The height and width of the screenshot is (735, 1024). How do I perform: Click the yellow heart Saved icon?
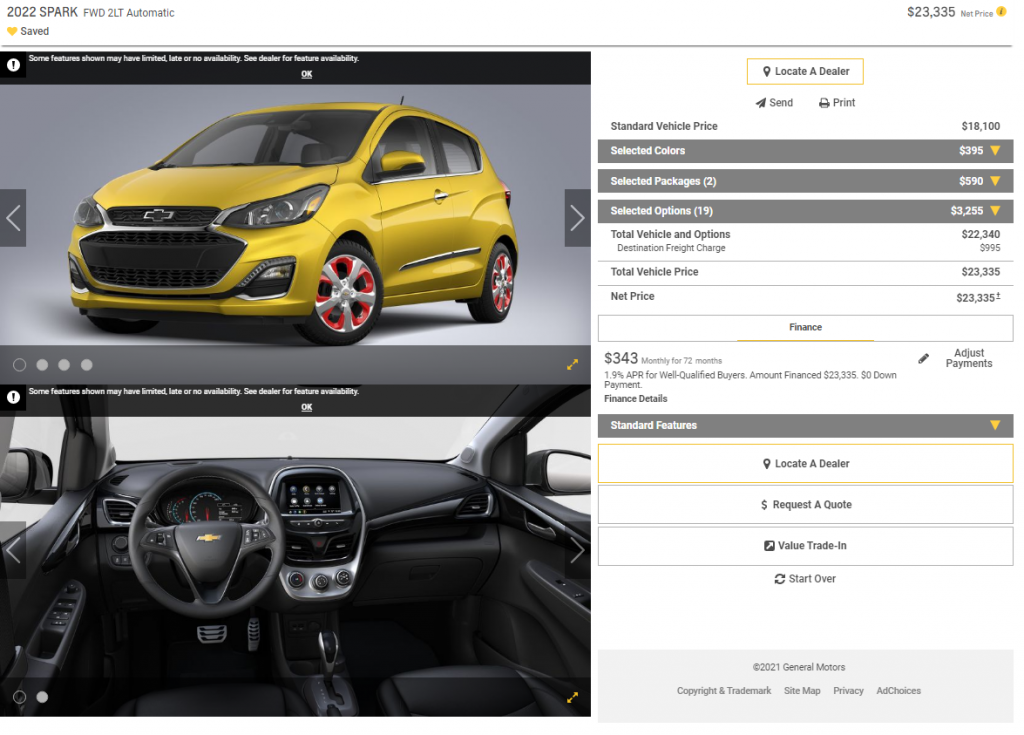click(12, 31)
